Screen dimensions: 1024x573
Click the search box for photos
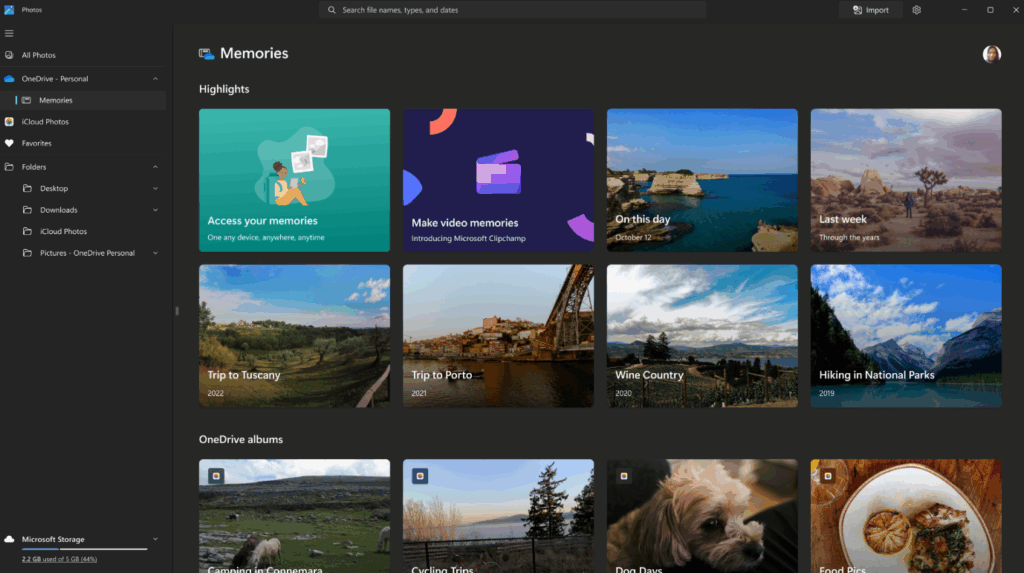(x=512, y=10)
